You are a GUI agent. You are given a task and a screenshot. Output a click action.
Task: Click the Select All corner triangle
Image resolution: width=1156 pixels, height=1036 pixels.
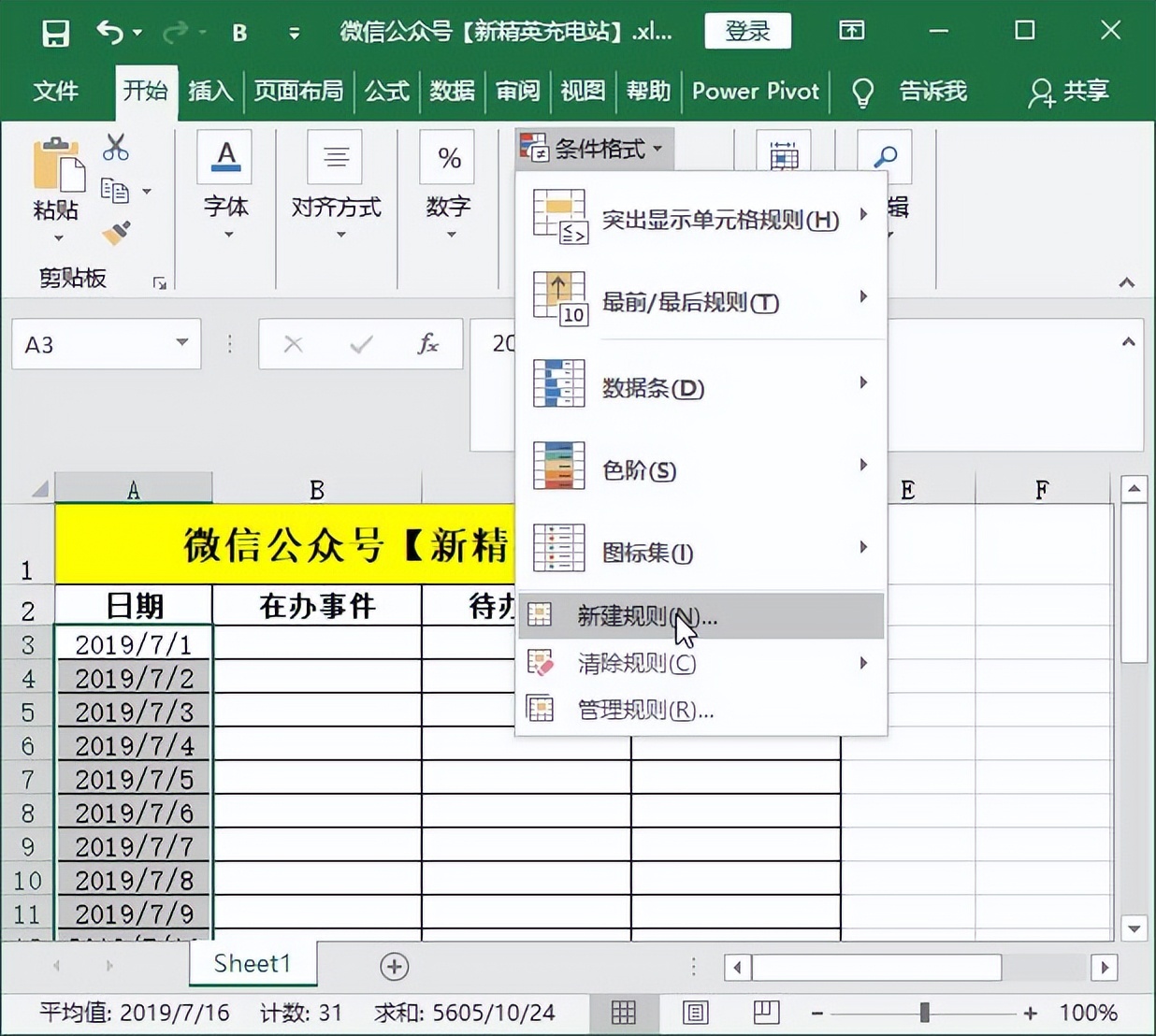(x=39, y=489)
